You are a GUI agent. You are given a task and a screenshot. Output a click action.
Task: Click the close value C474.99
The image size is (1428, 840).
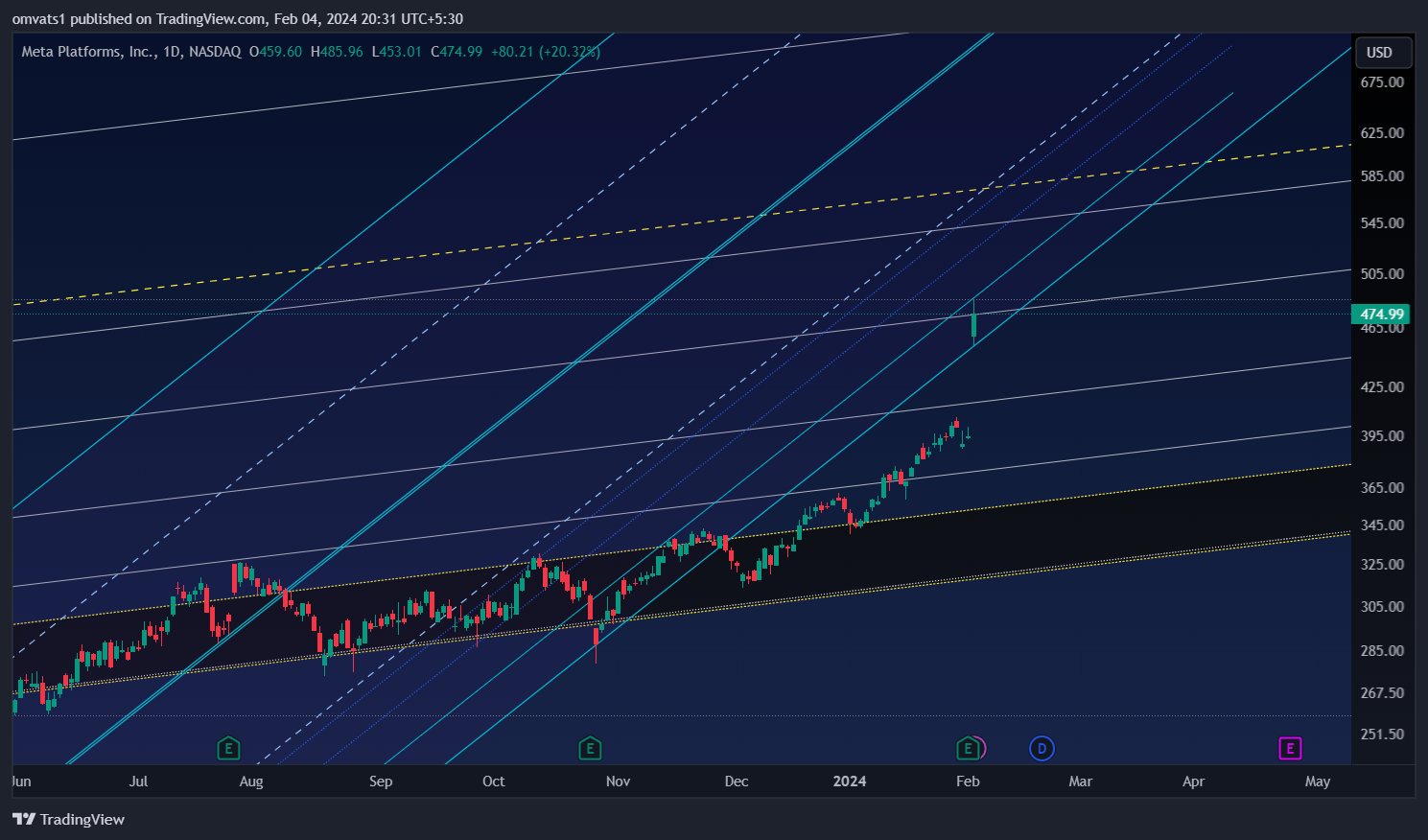tap(456, 52)
